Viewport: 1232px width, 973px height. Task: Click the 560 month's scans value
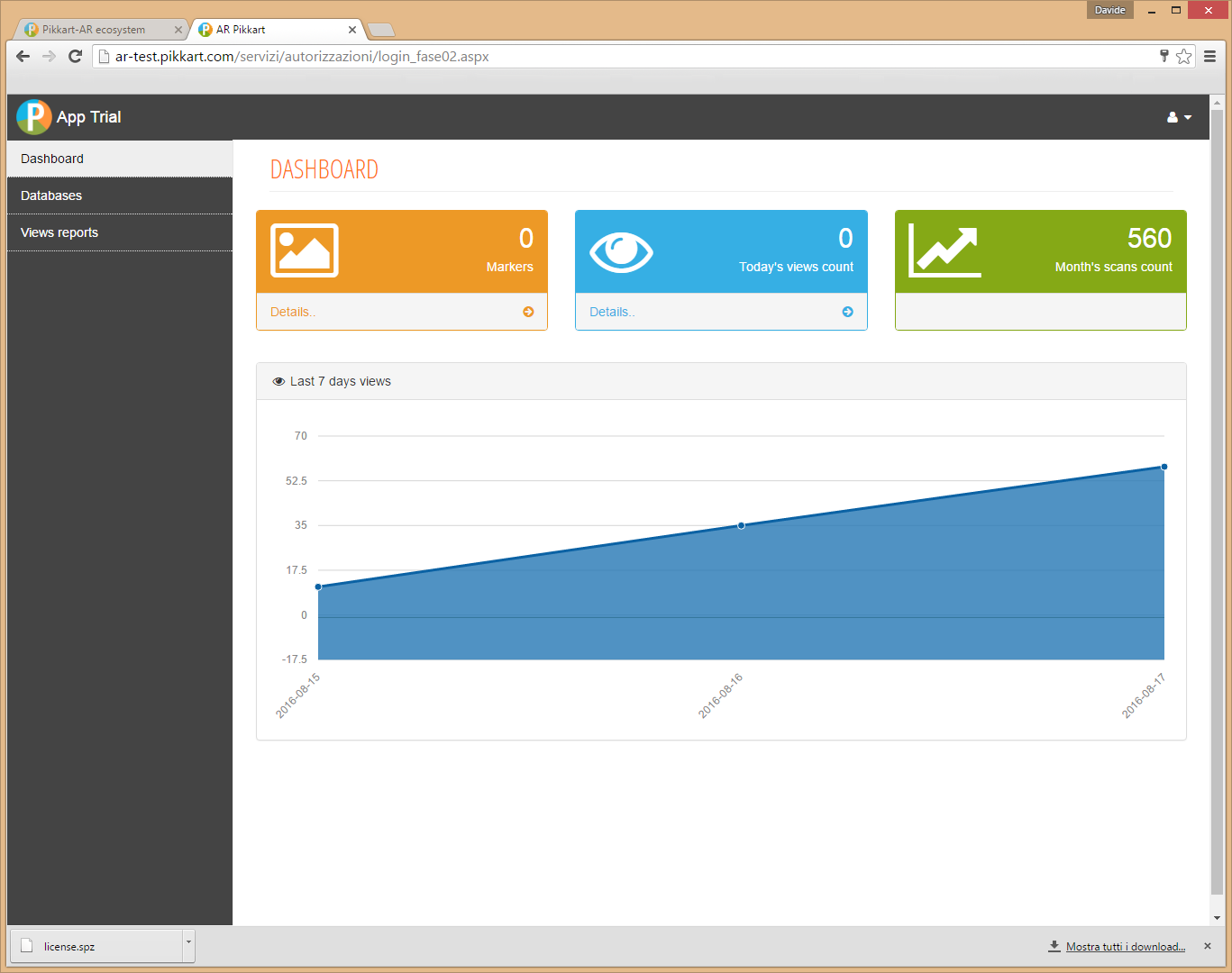coord(1149,238)
